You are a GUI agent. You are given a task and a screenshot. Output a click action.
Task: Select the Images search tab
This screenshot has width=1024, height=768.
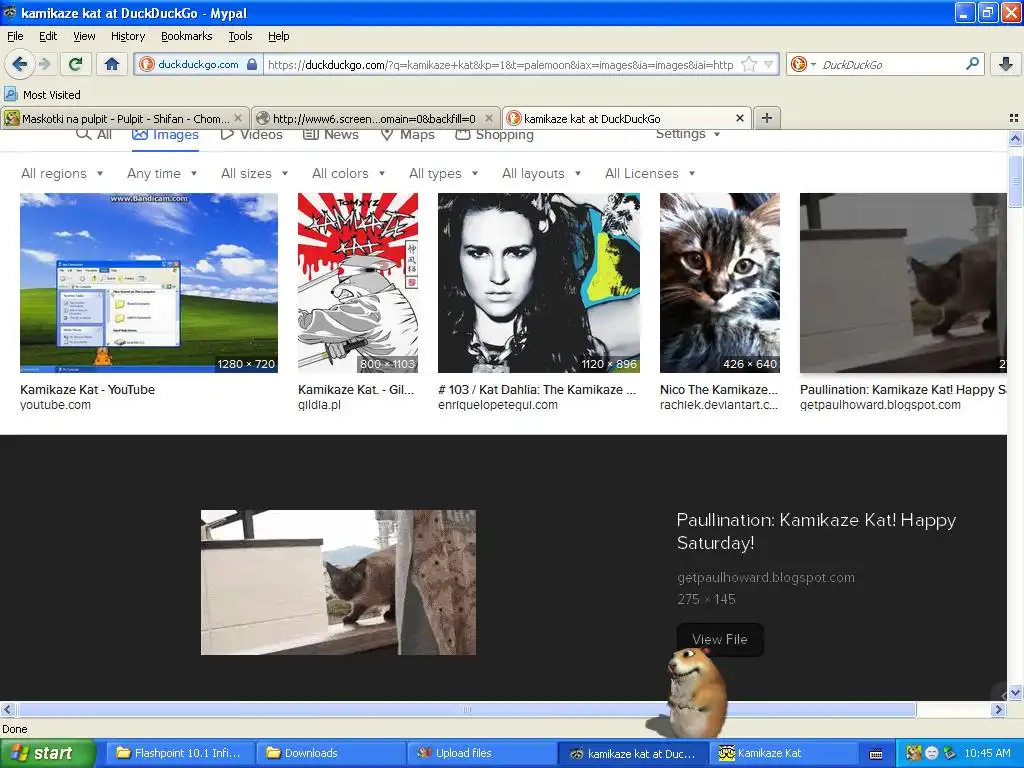click(x=165, y=135)
